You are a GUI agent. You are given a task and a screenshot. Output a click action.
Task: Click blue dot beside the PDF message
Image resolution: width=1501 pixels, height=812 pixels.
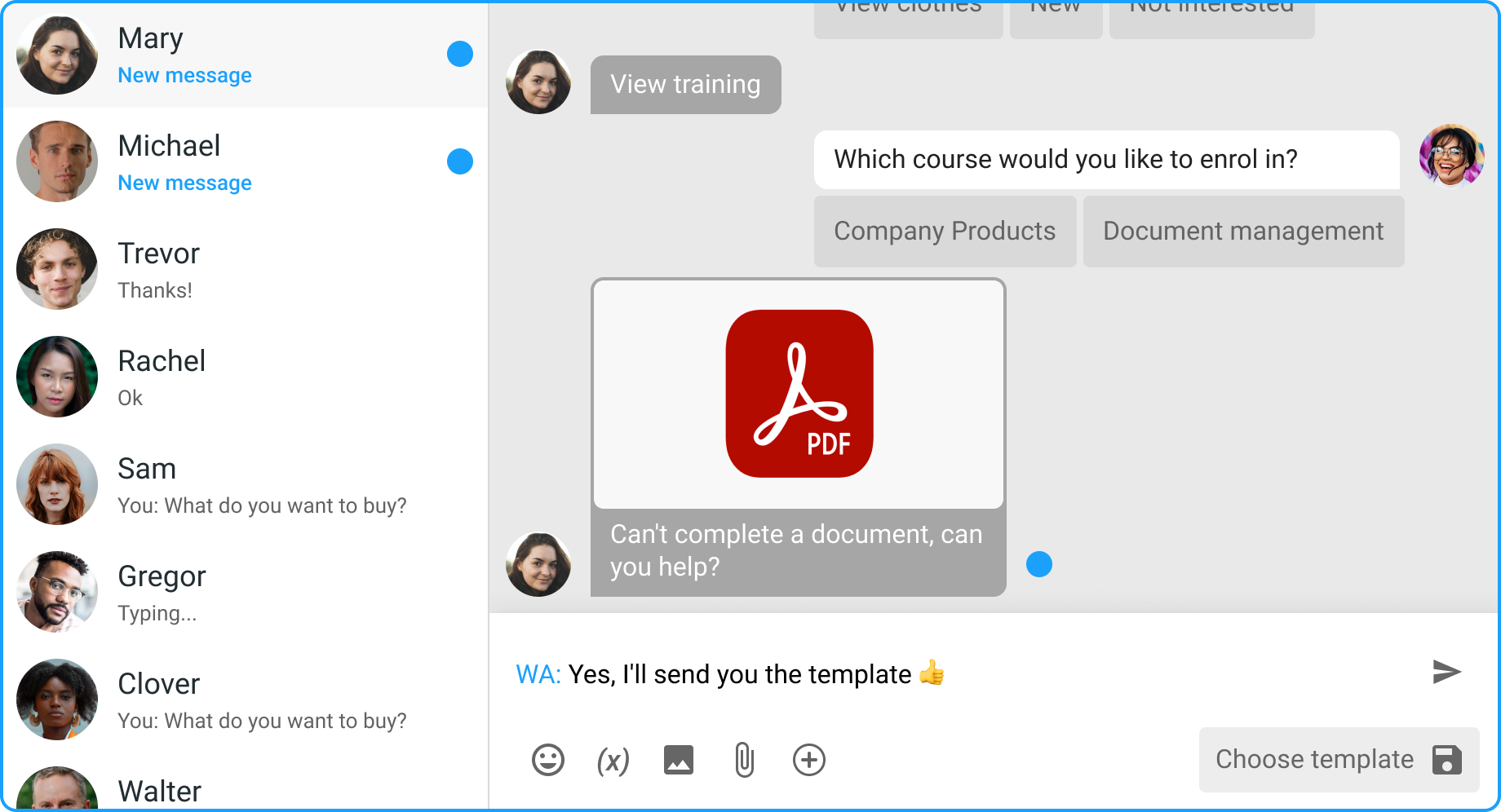1039,564
